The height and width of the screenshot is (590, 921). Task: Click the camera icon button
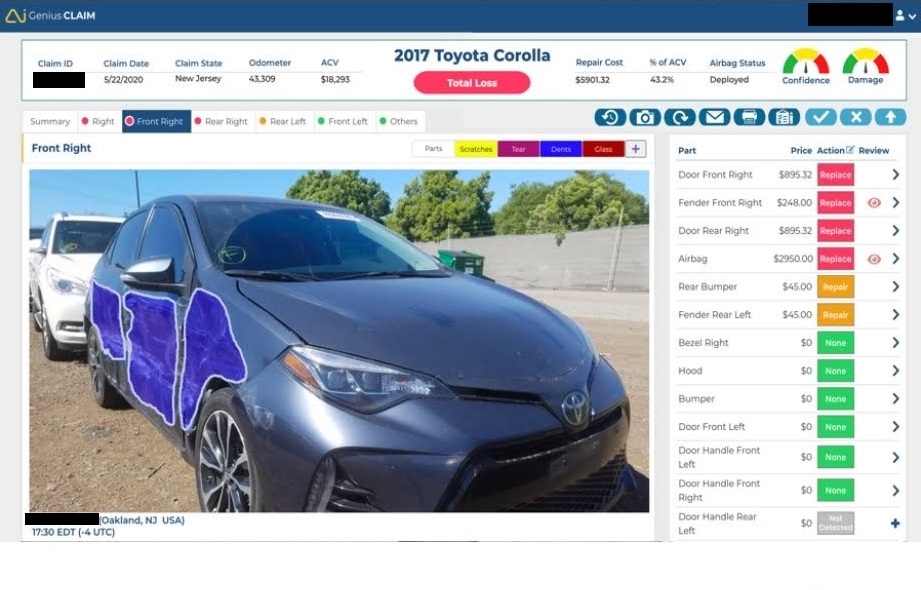(x=644, y=118)
